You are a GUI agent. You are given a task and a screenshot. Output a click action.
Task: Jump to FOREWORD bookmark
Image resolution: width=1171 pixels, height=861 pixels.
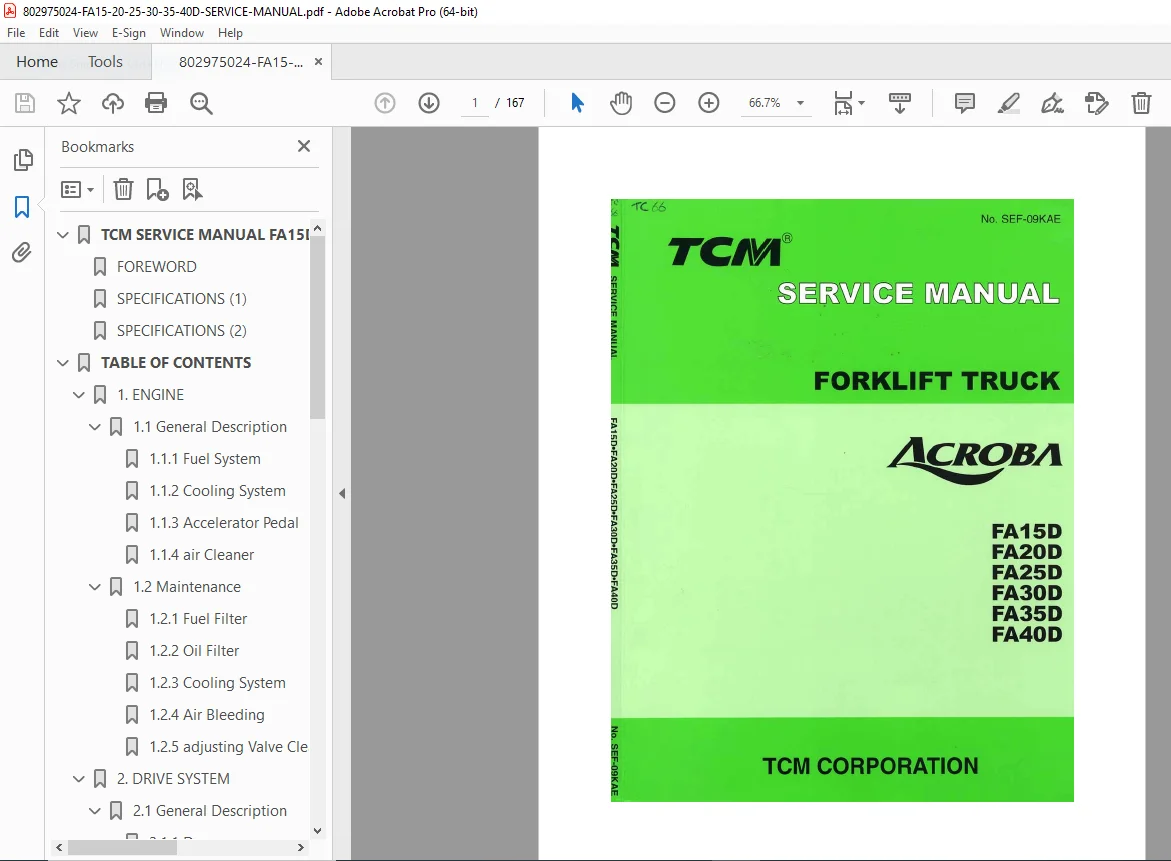(x=157, y=267)
